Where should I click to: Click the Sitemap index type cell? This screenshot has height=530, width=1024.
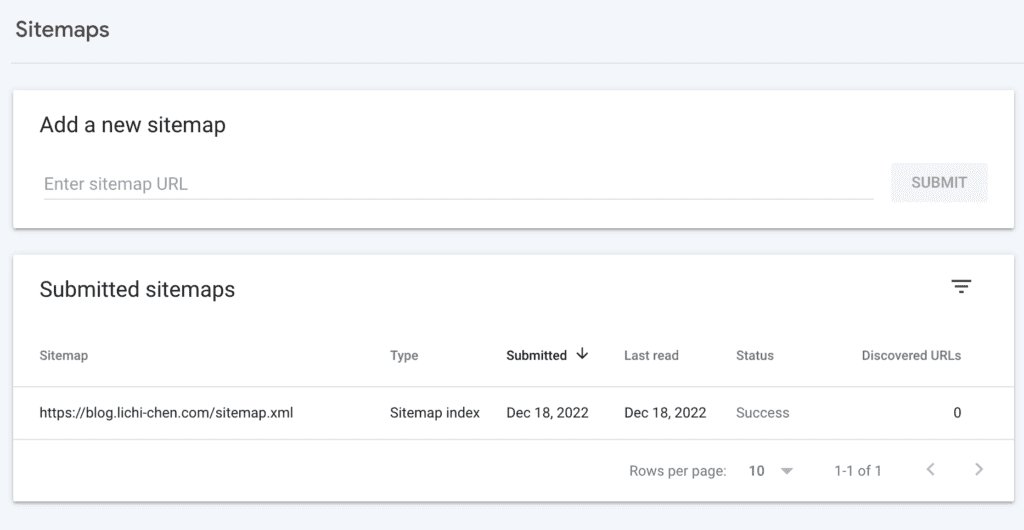coord(435,413)
